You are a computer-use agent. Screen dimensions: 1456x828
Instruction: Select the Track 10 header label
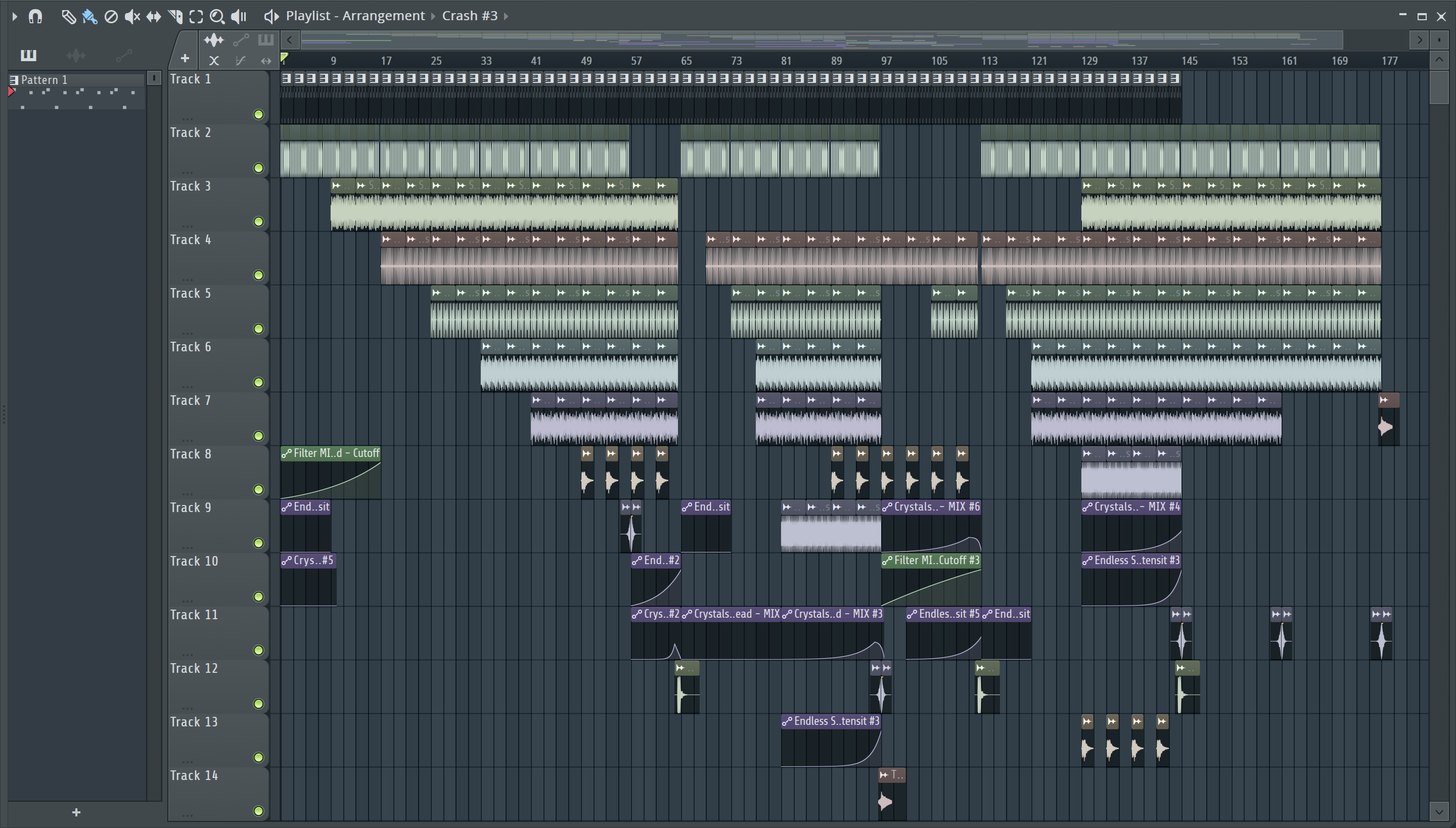point(194,561)
